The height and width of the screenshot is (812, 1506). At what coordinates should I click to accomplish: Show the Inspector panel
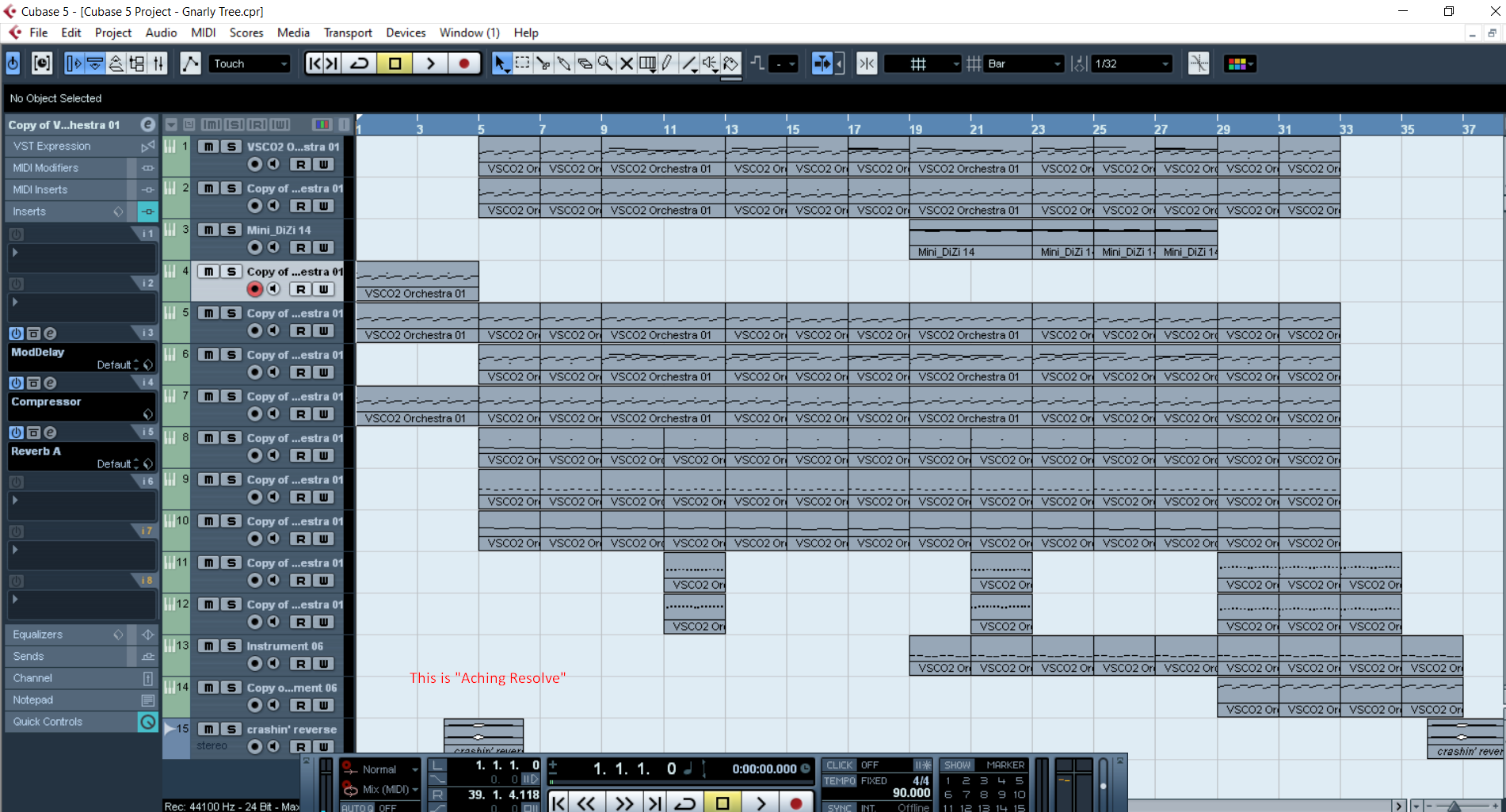pos(74,63)
